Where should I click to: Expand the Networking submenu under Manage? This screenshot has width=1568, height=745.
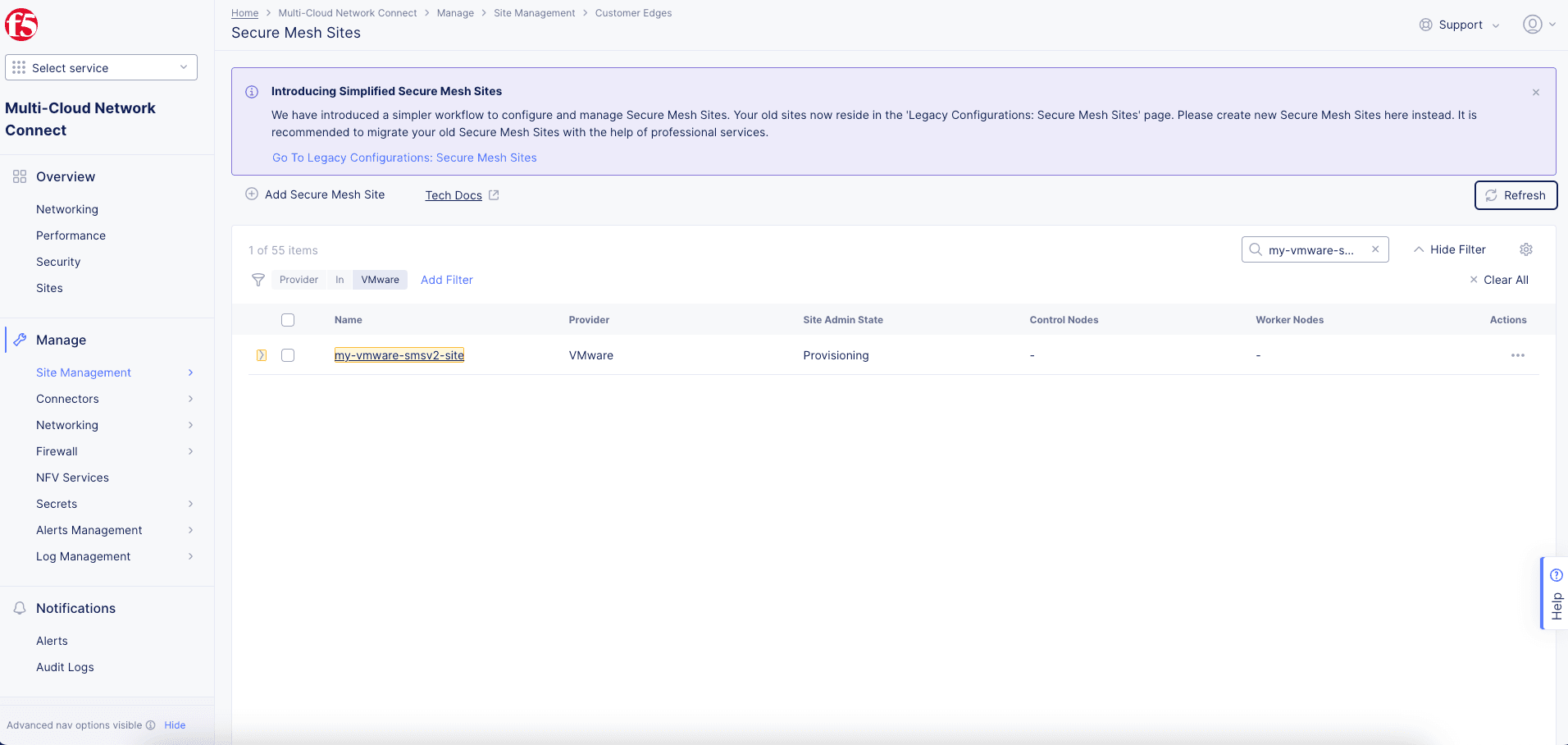click(x=190, y=425)
